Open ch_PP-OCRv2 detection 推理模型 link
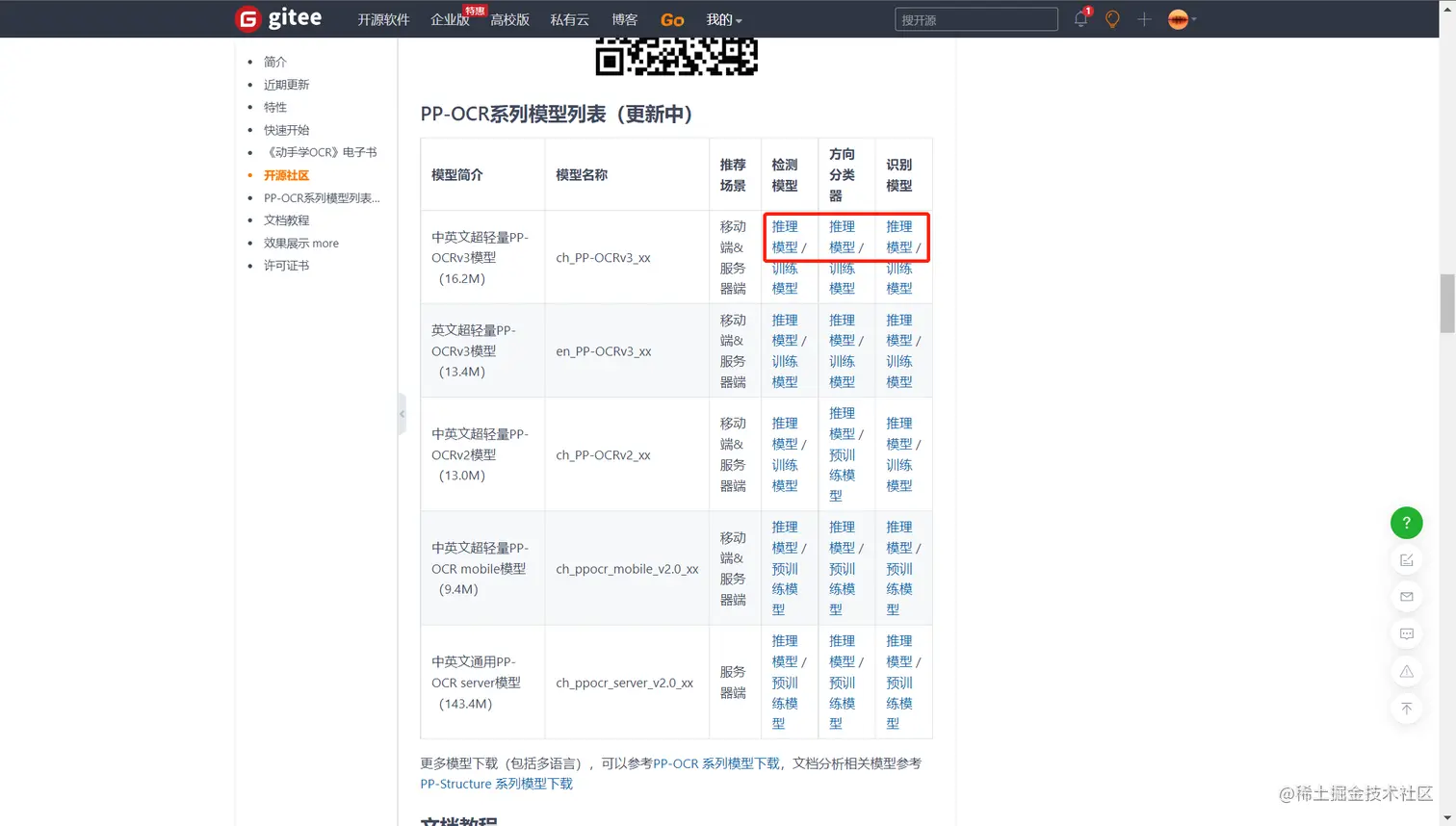The width and height of the screenshot is (1456, 826). pos(785,433)
